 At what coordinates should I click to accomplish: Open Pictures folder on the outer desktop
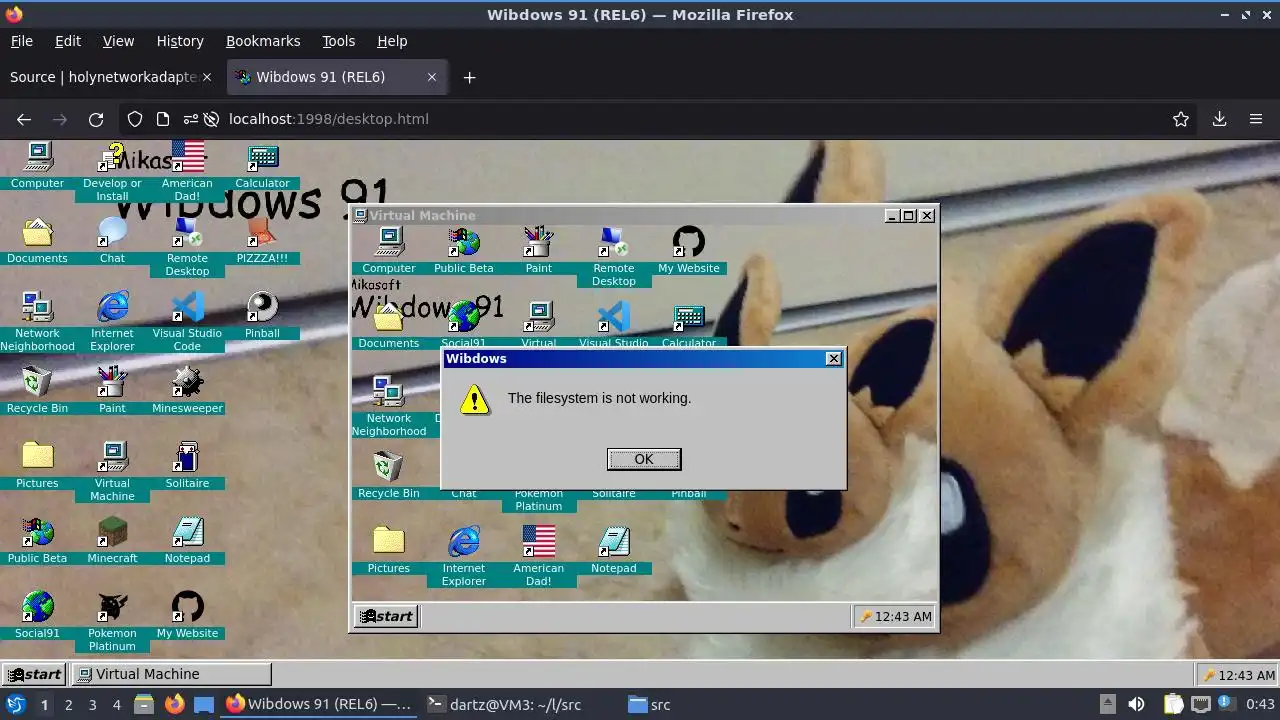coord(37,465)
